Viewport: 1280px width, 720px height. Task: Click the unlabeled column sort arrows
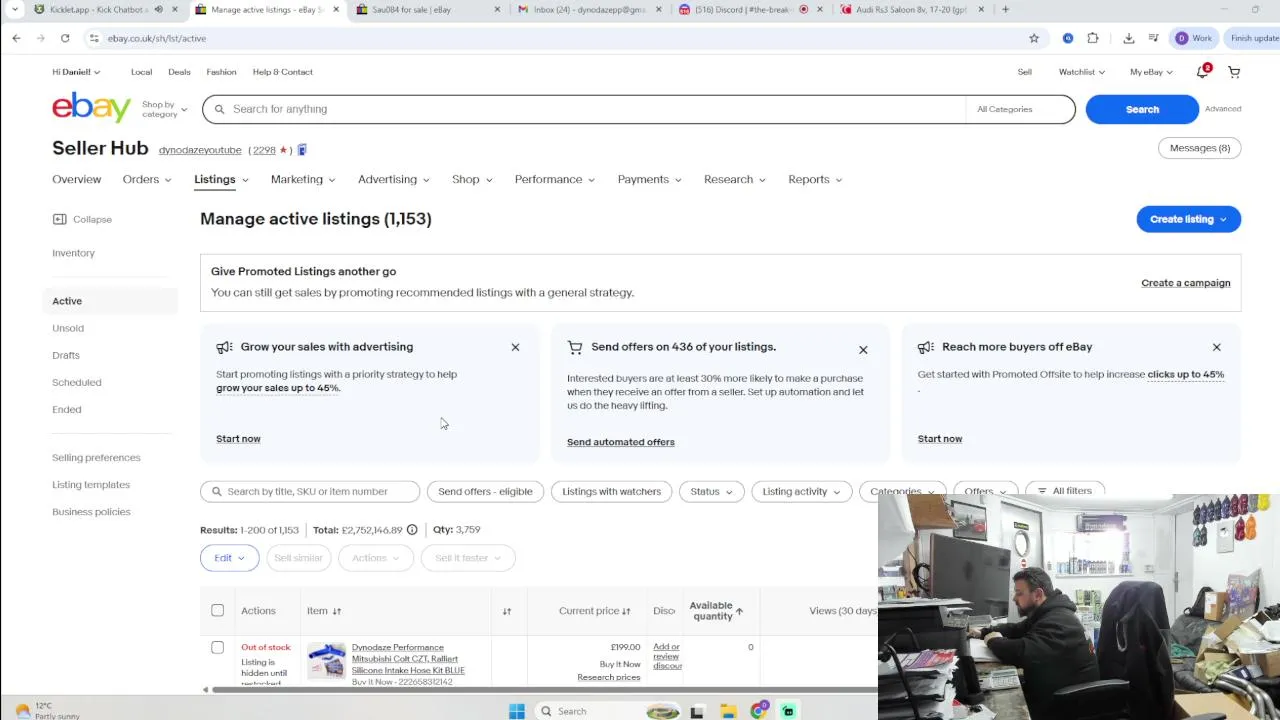pyautogui.click(x=507, y=611)
